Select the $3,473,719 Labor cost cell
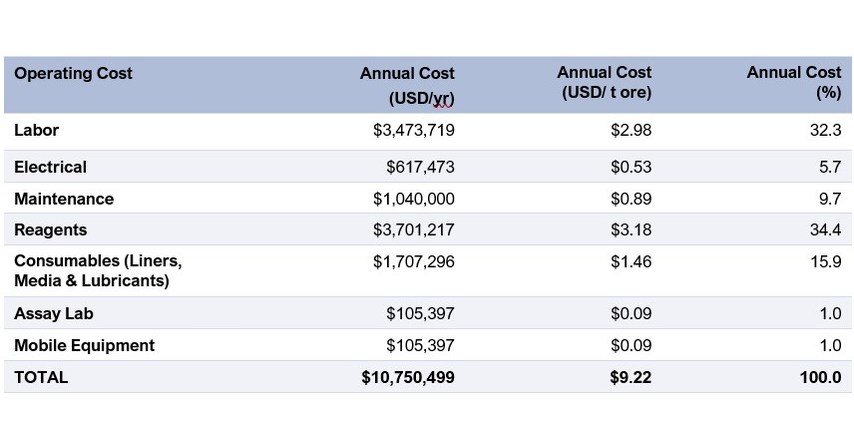Viewport: 854px width, 448px height. pyautogui.click(x=414, y=130)
